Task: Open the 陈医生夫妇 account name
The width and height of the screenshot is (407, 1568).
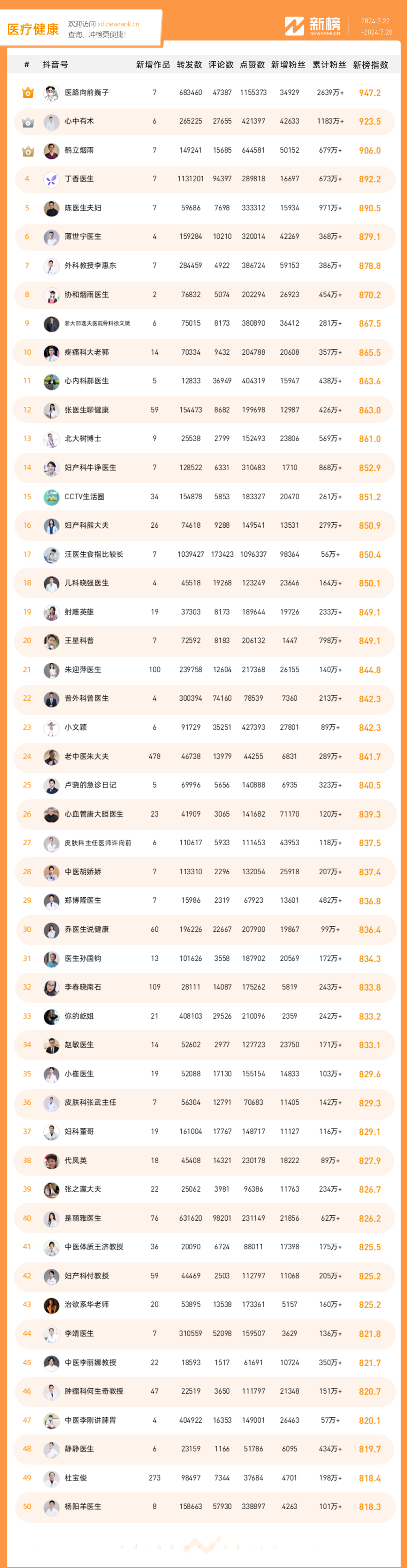Action: click(83, 208)
